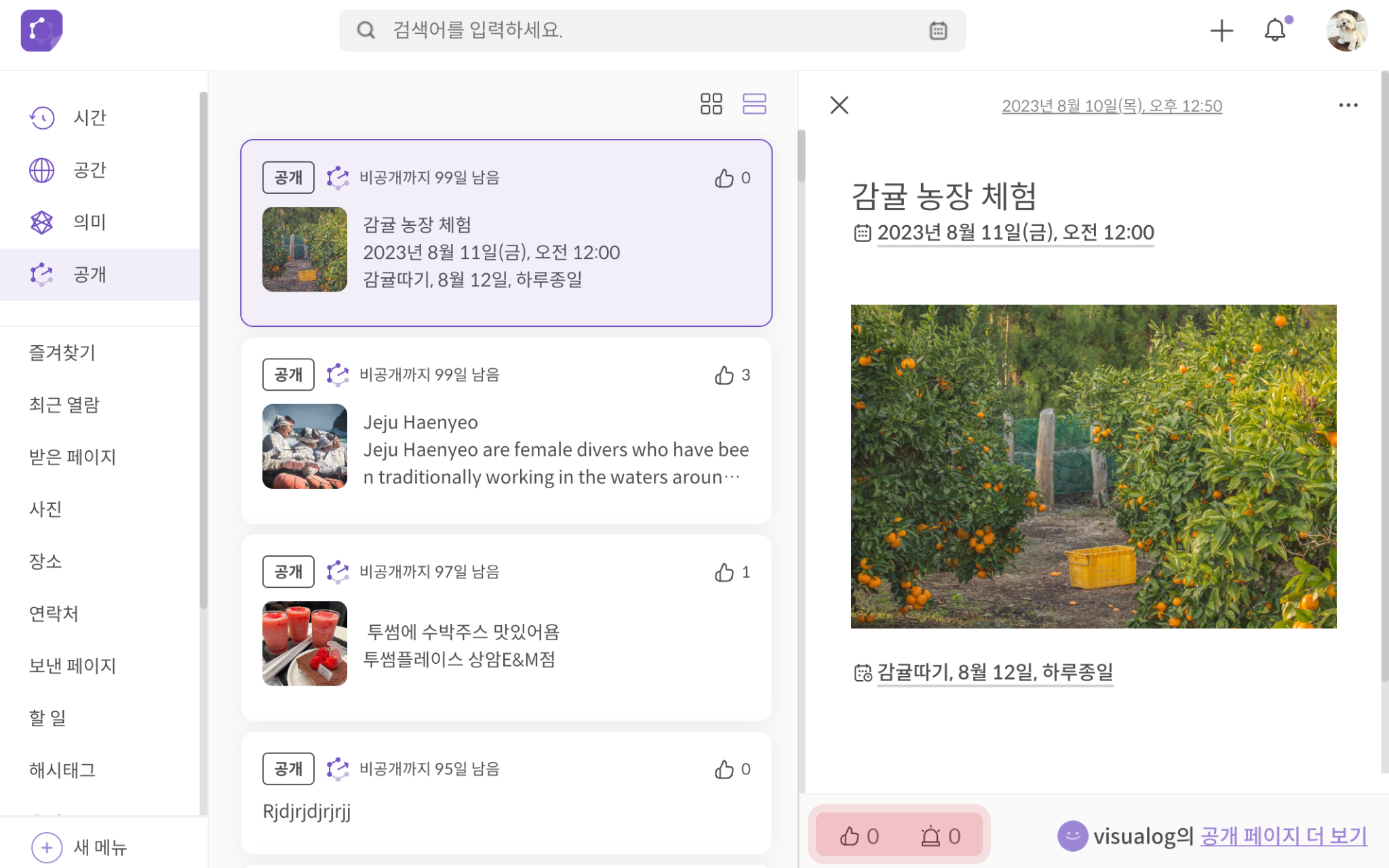
Task: Open the tangerine farm photo in detail
Action: point(1093,467)
